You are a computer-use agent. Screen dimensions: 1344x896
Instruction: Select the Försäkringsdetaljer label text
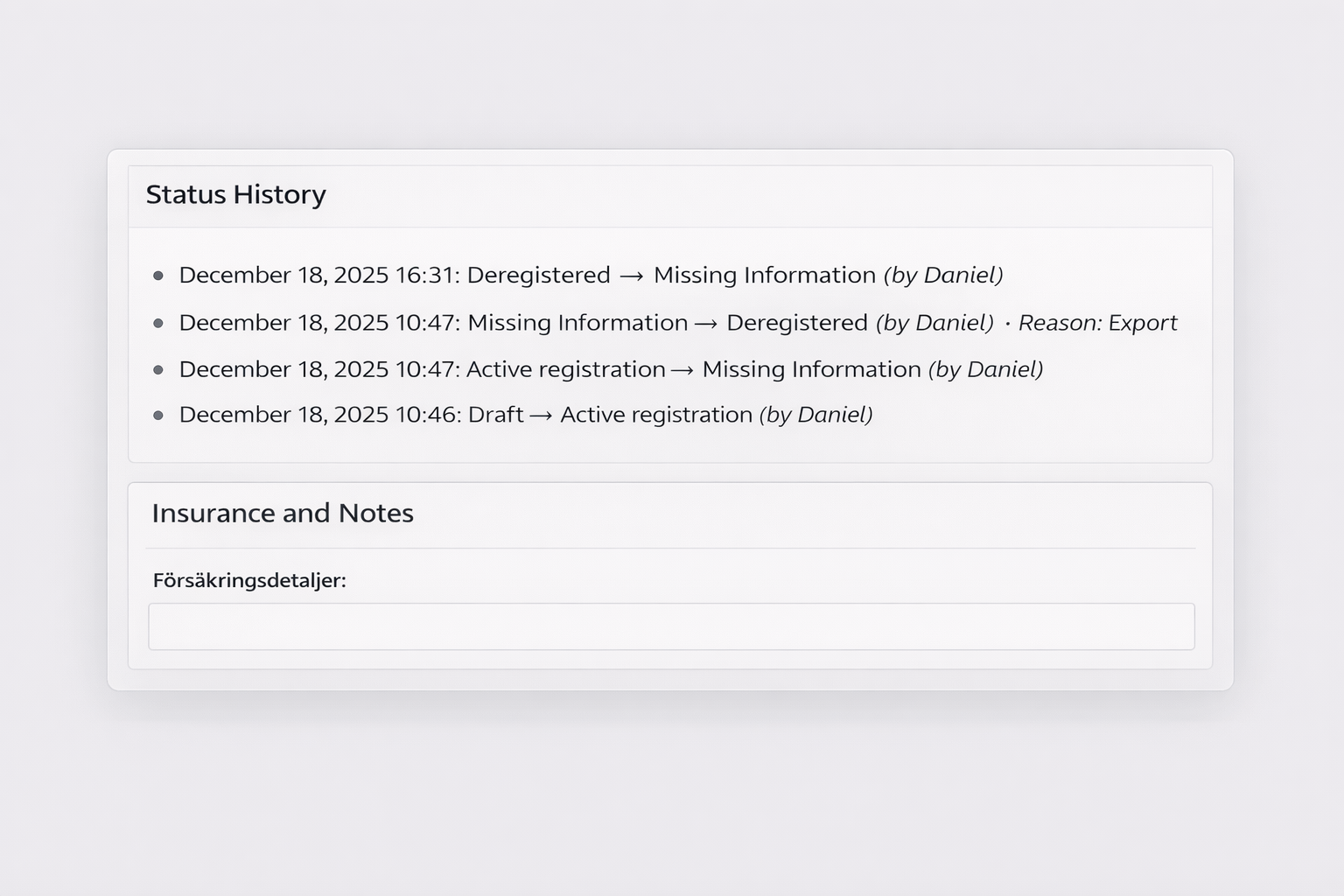pos(250,580)
